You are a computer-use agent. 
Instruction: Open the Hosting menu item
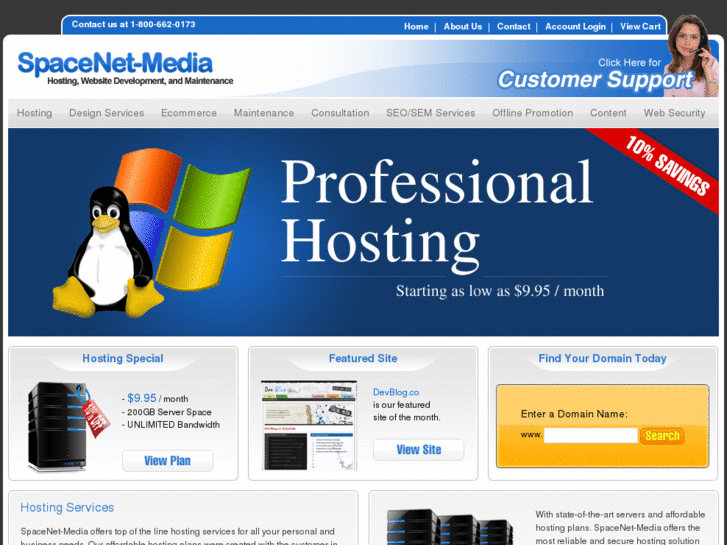[x=34, y=113]
